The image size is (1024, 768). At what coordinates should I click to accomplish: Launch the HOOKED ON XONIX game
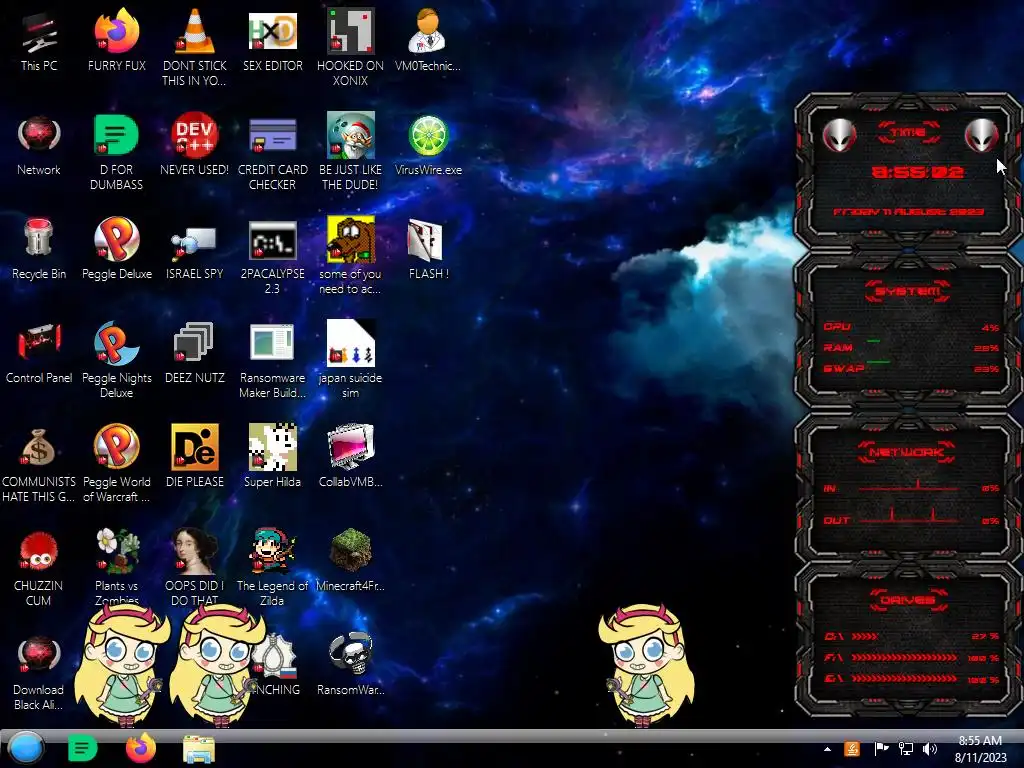pyautogui.click(x=350, y=47)
